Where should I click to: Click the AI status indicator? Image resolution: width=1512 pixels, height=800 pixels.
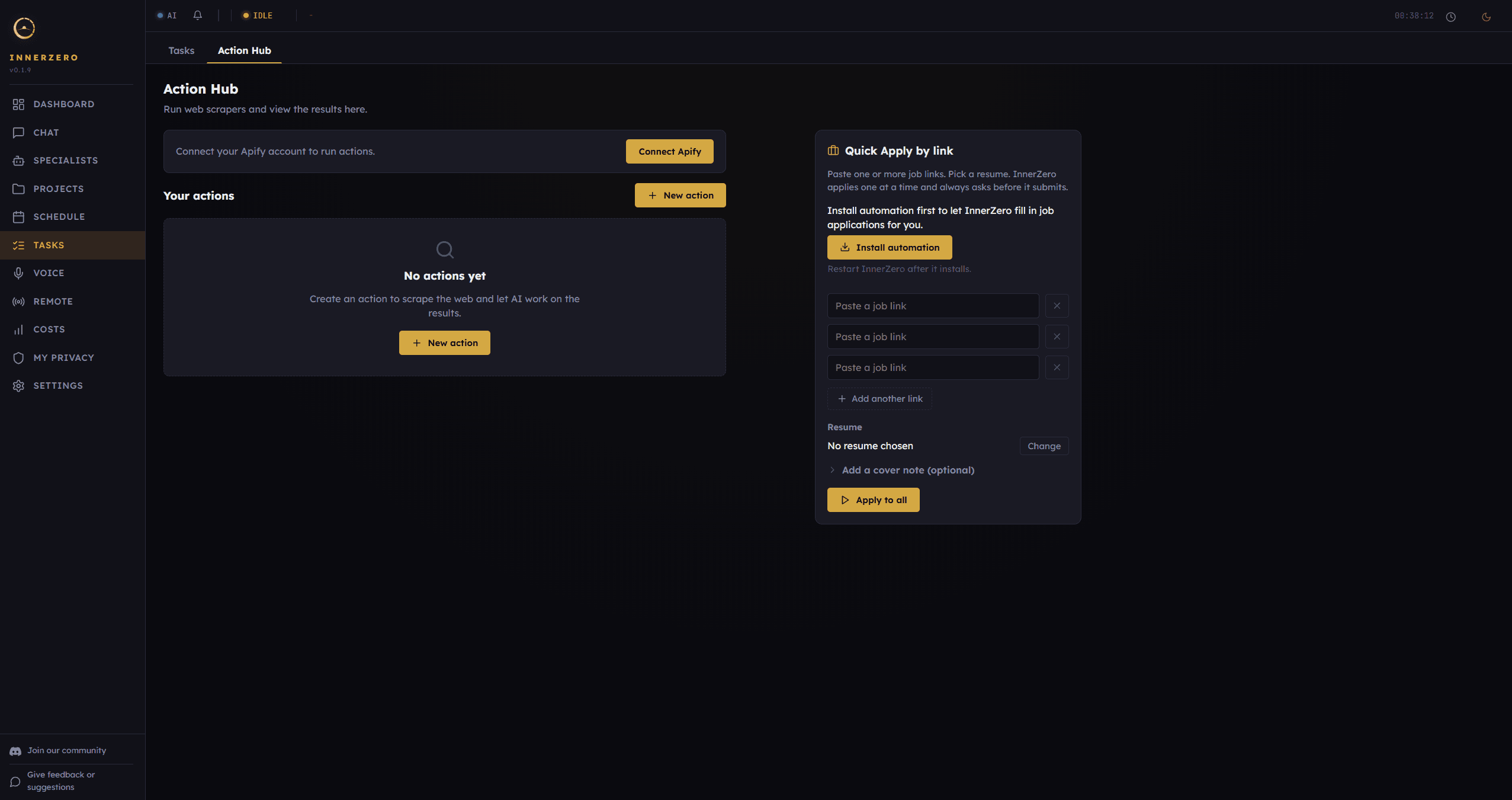[167, 15]
